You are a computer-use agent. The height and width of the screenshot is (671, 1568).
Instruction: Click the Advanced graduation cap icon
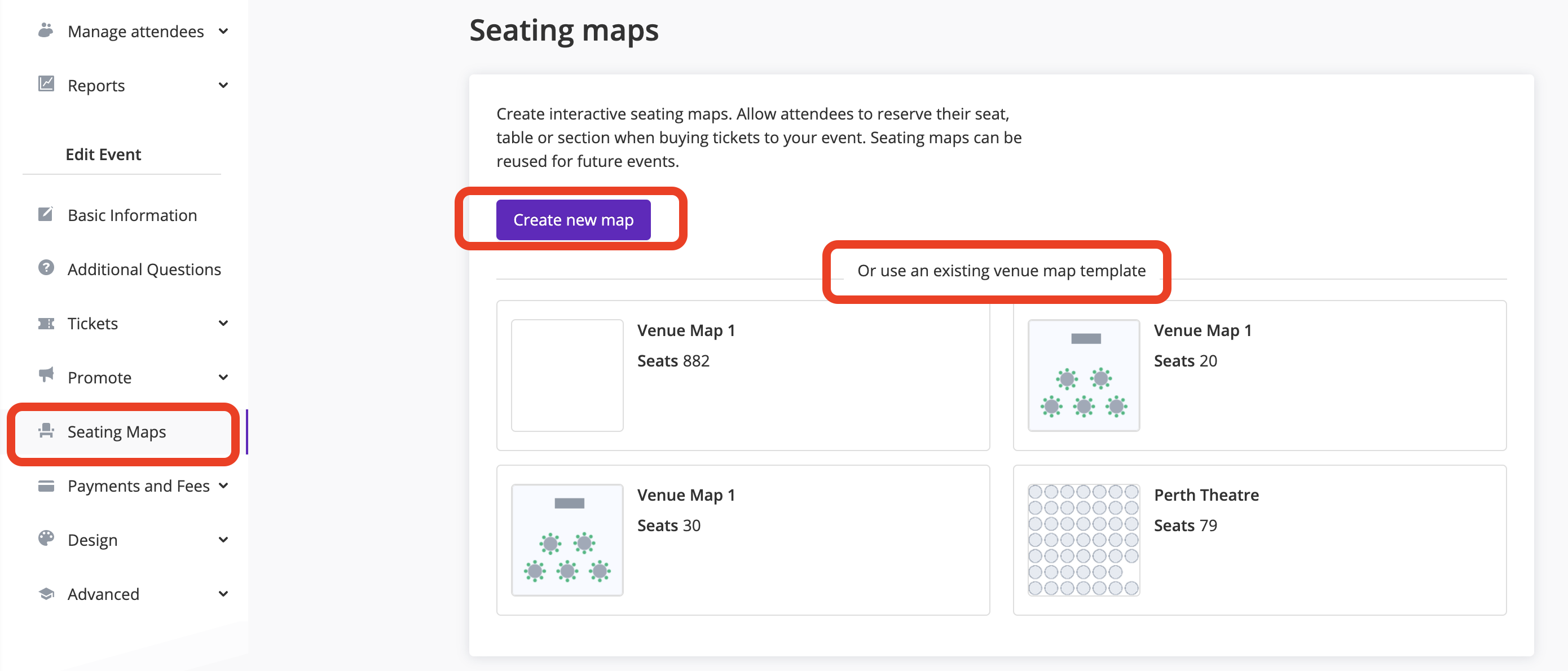(46, 594)
